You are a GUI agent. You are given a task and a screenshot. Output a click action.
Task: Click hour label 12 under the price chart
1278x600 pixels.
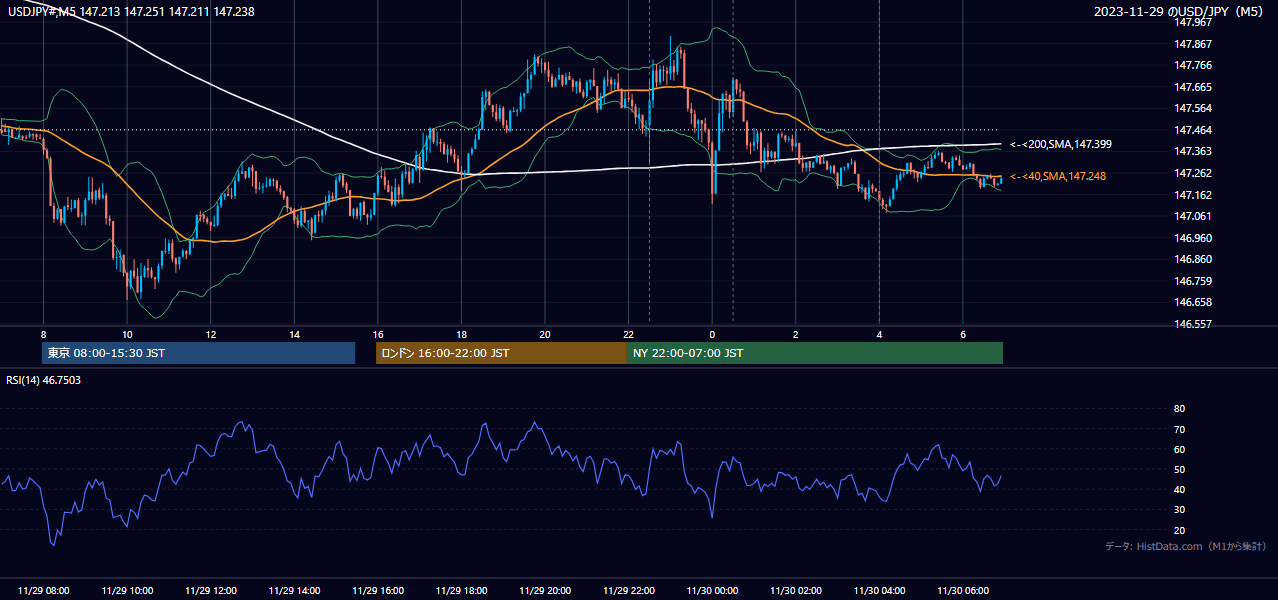[x=211, y=334]
